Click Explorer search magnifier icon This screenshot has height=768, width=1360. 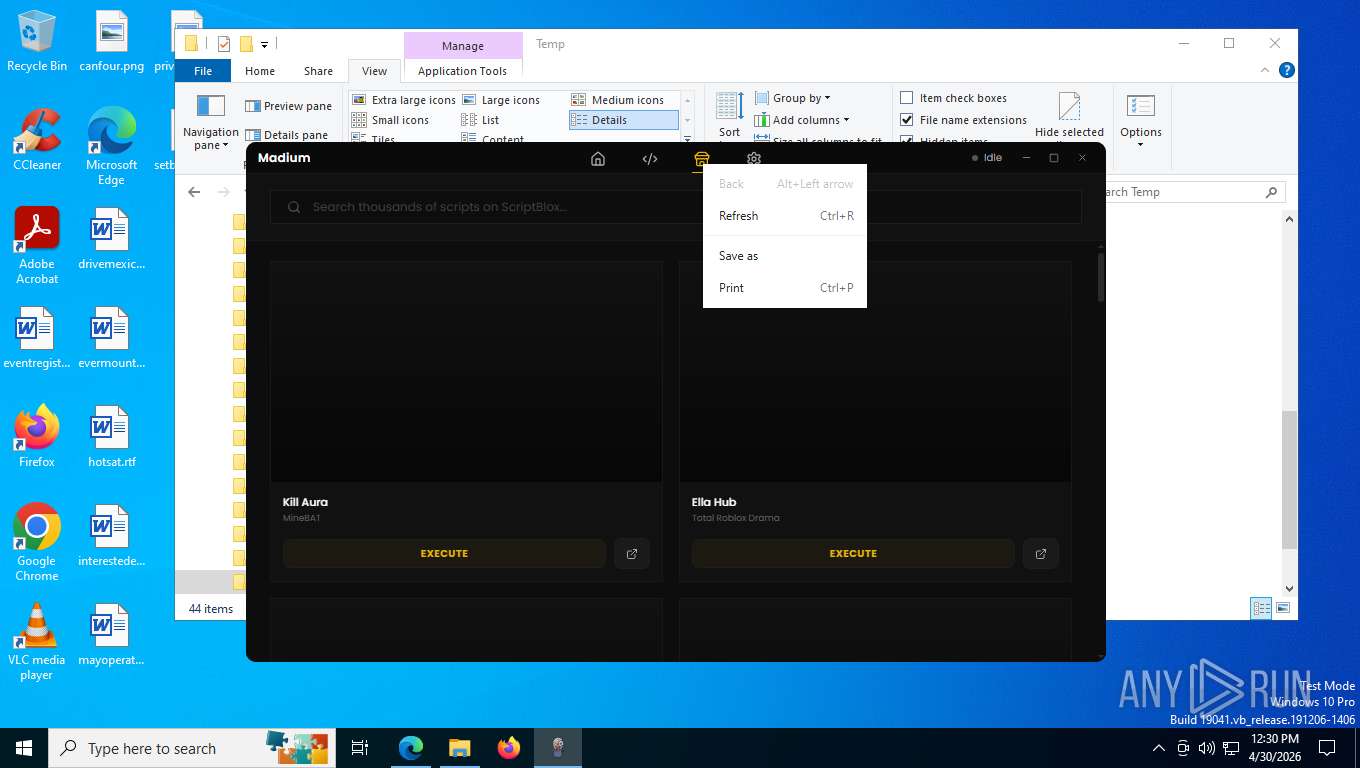point(1271,192)
